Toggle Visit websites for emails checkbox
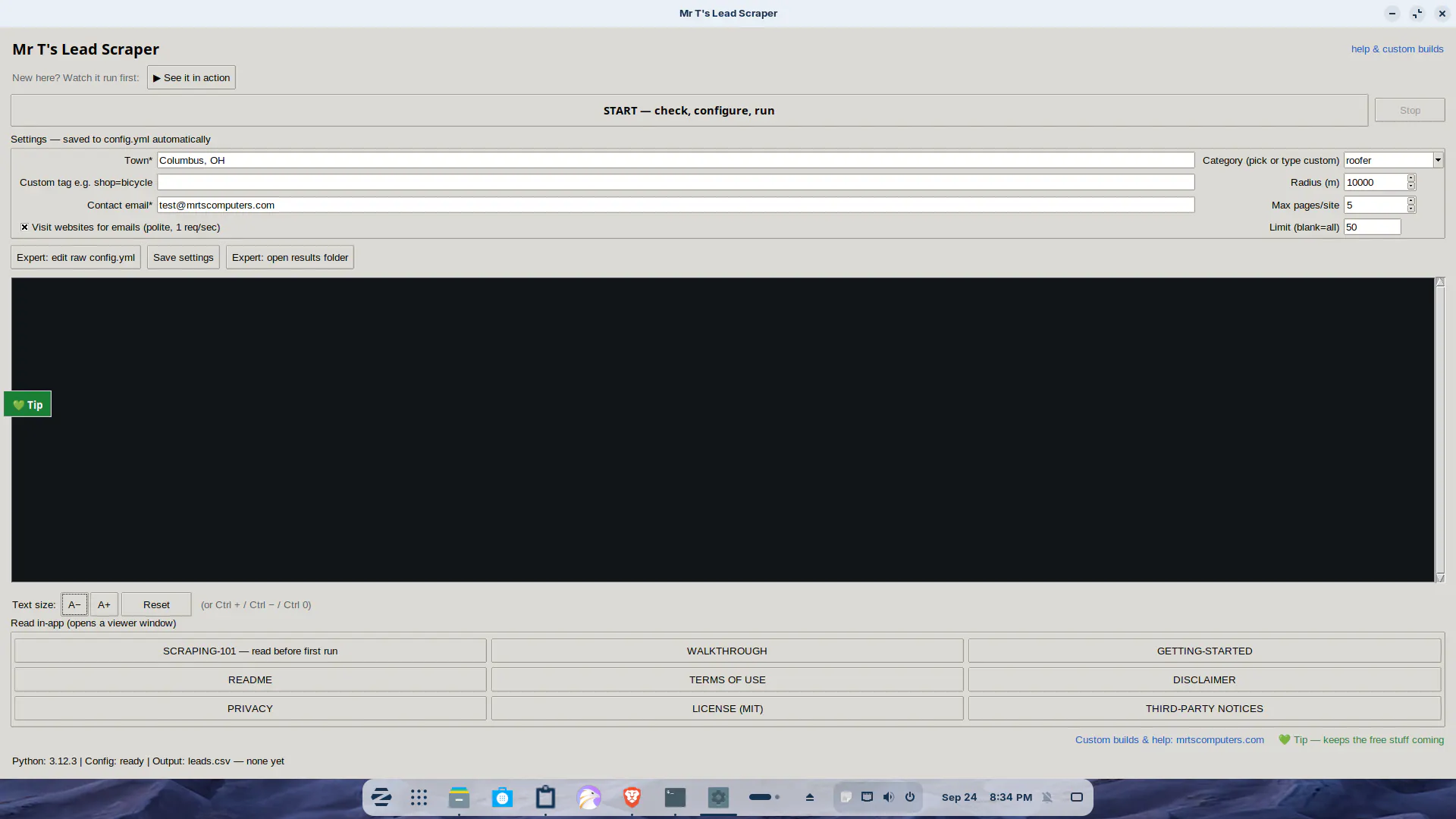Screen dimensions: 1456x819 coord(25,227)
